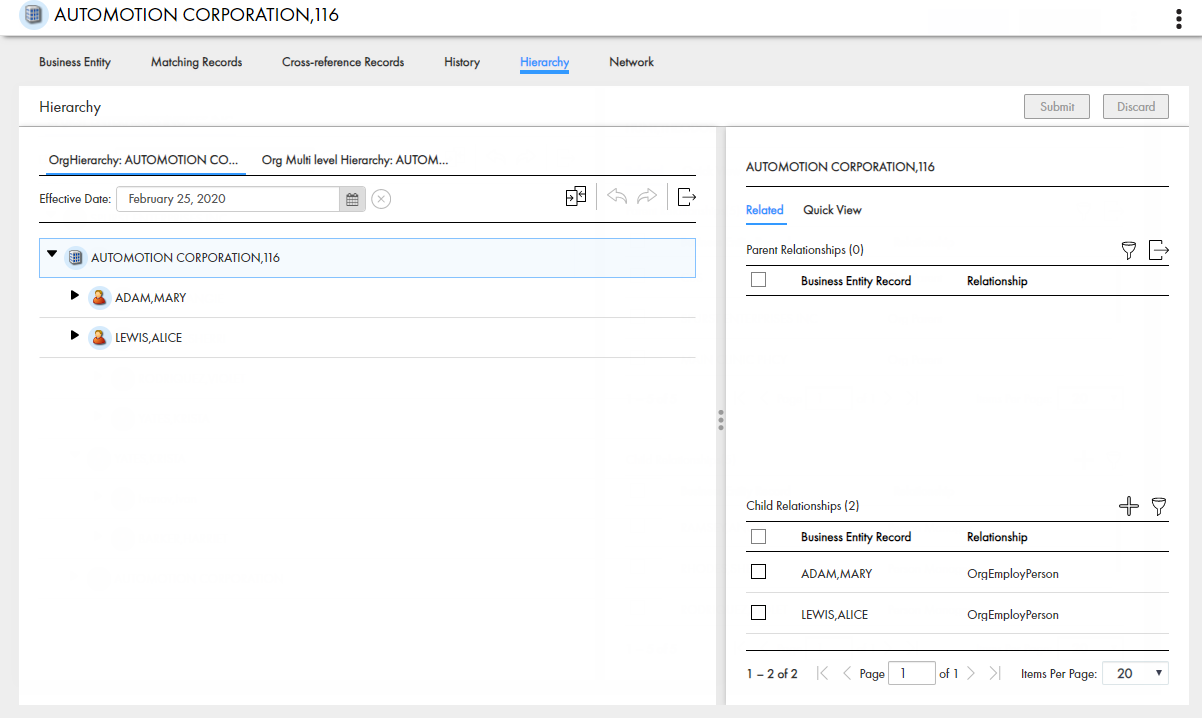Open the Business Entity tab

click(x=75, y=62)
